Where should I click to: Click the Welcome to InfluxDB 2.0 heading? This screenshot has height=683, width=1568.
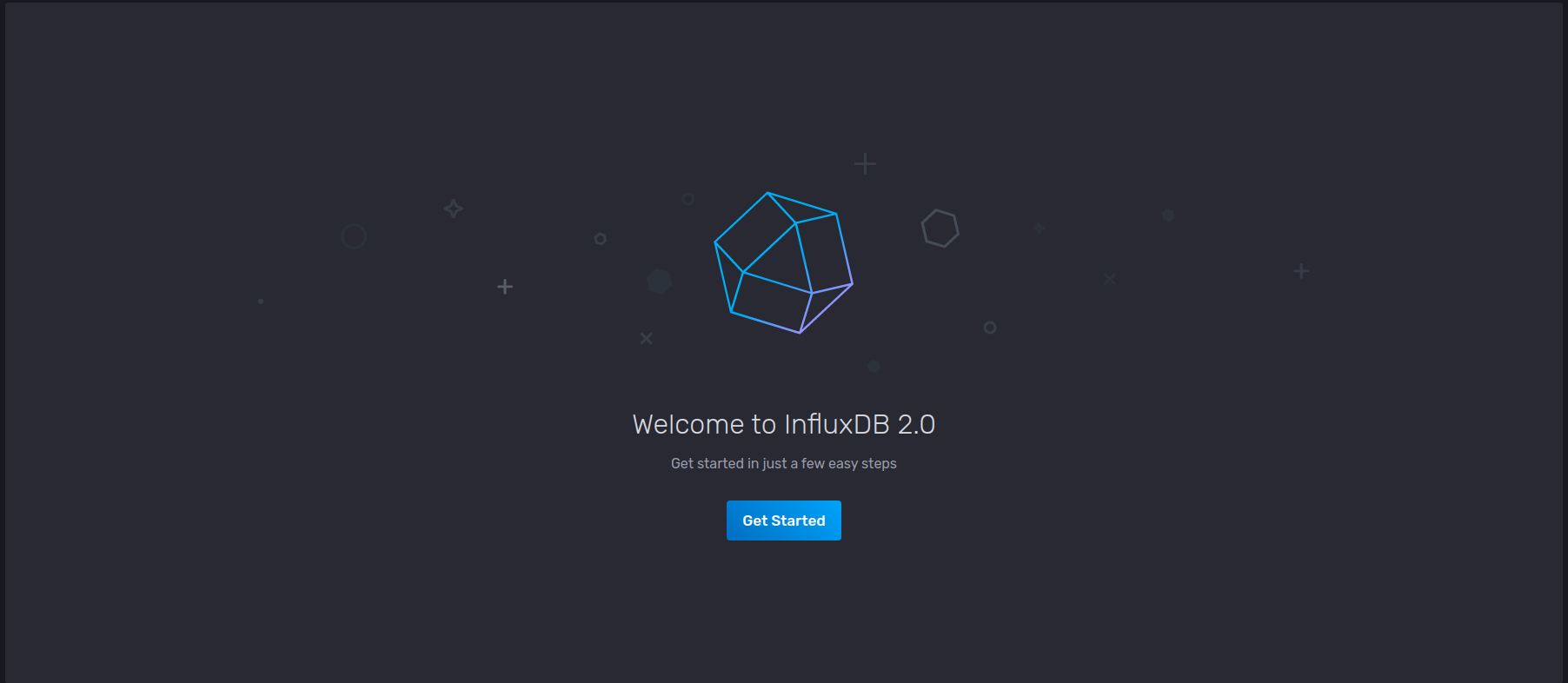tap(783, 424)
